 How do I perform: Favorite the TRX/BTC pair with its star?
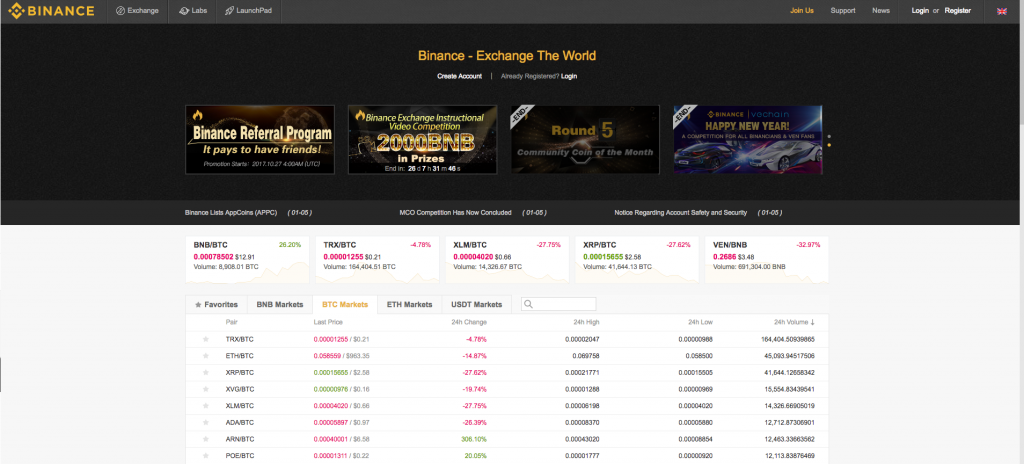tap(206, 340)
